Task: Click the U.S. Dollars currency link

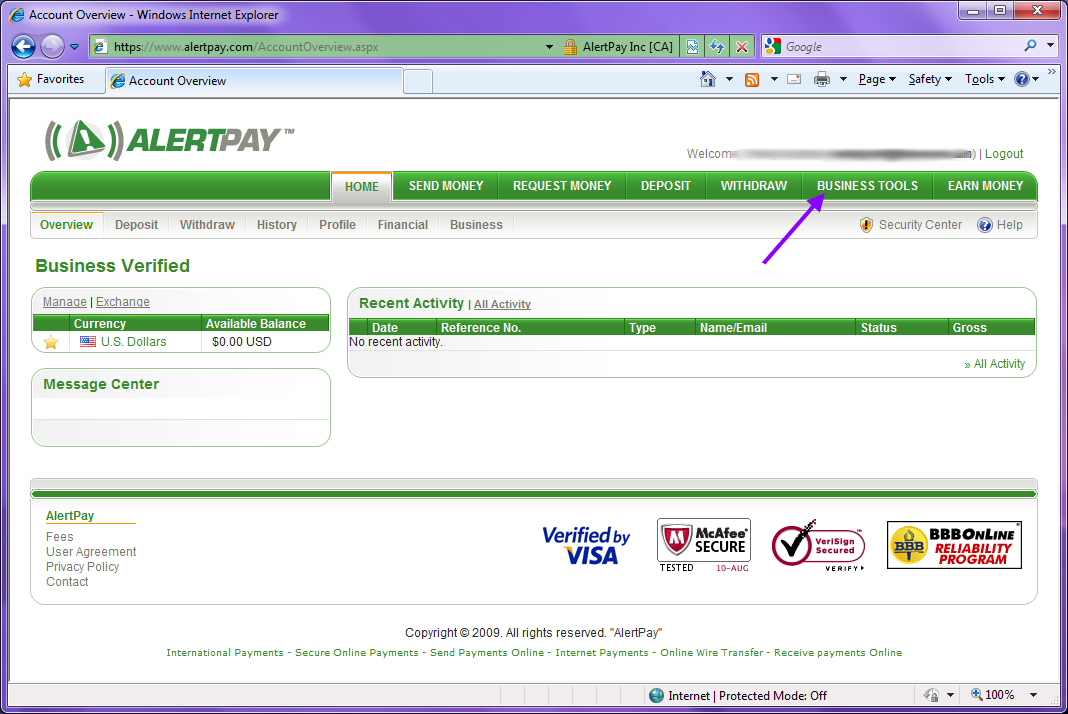Action: tap(134, 342)
